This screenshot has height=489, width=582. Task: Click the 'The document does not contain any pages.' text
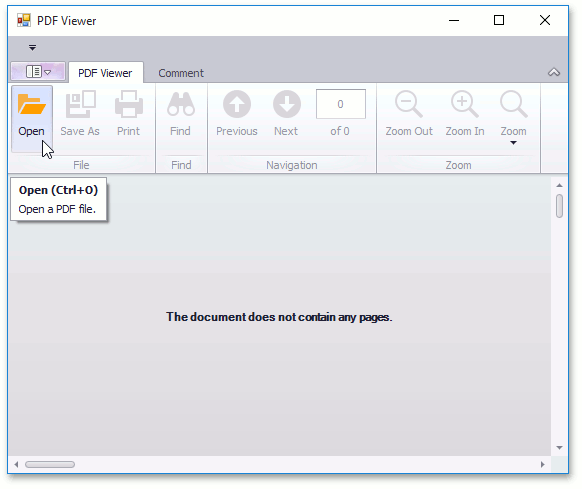click(279, 317)
